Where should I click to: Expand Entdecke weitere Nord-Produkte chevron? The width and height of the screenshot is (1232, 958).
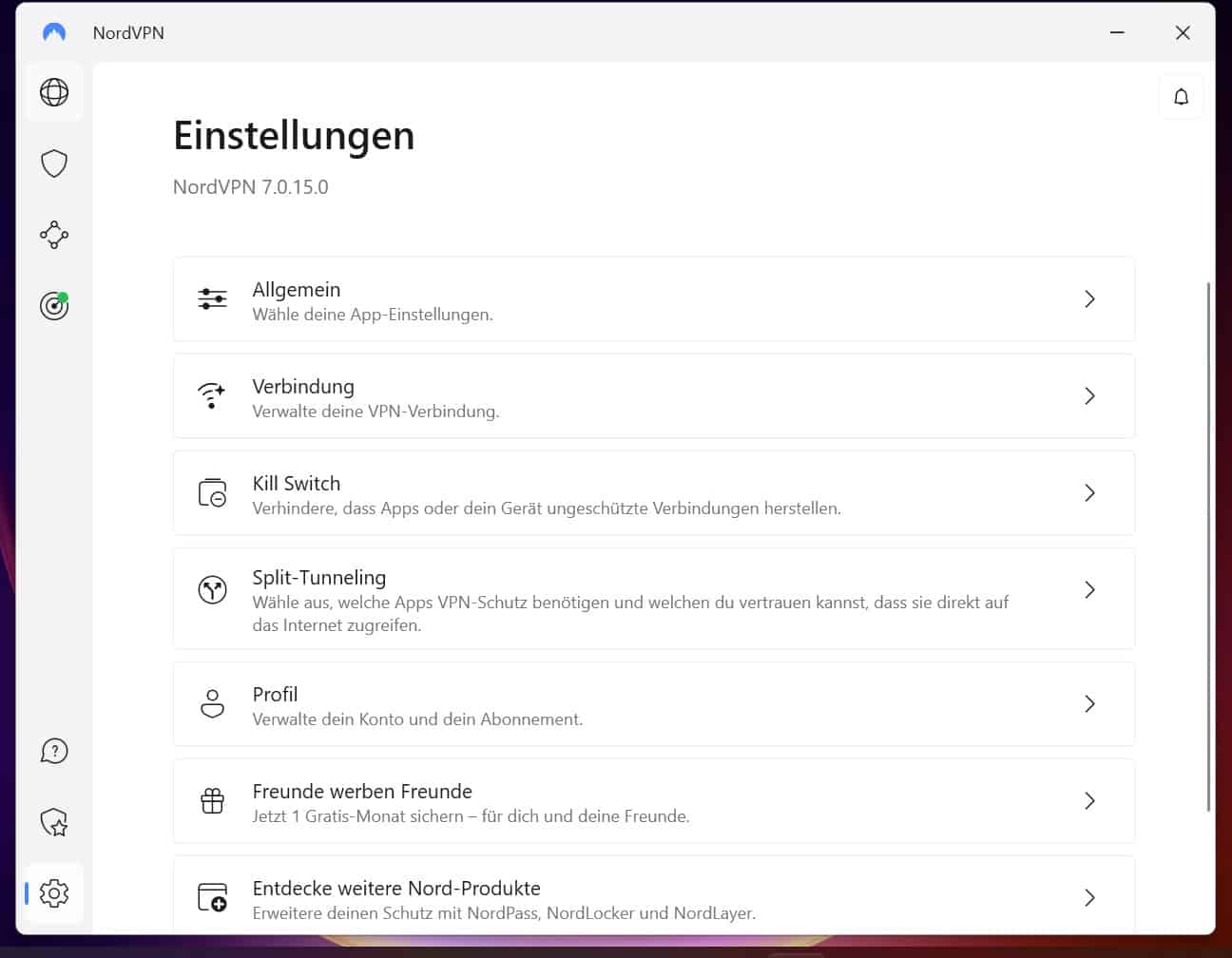click(1089, 898)
